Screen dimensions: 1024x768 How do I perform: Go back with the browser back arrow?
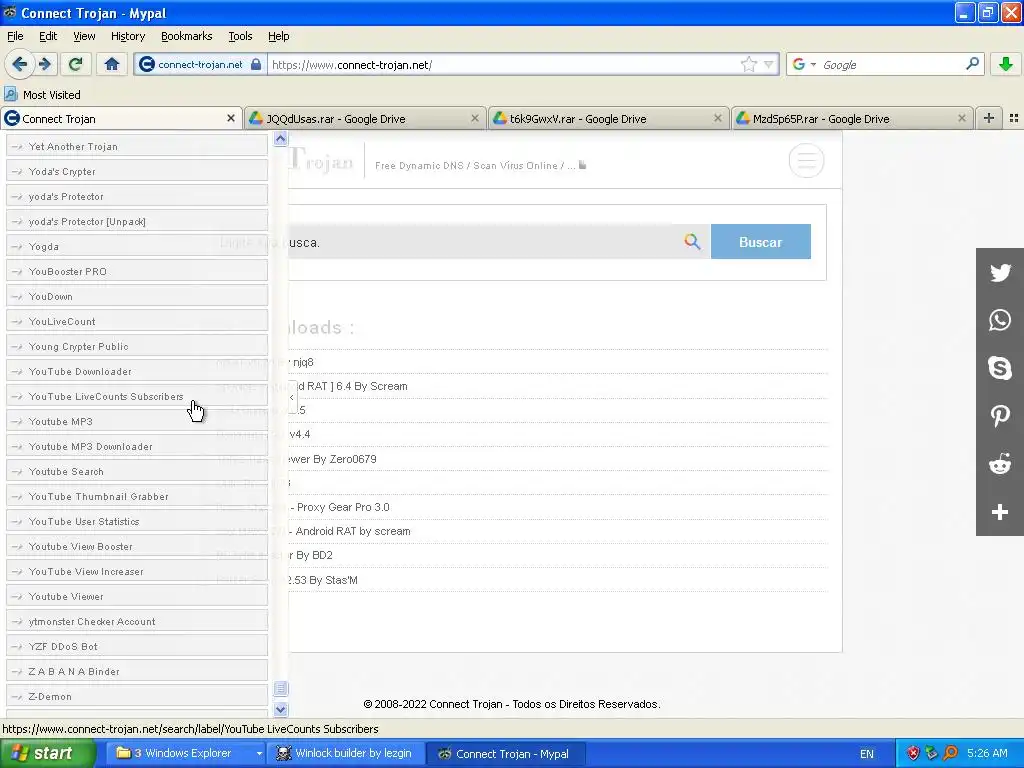tap(19, 64)
